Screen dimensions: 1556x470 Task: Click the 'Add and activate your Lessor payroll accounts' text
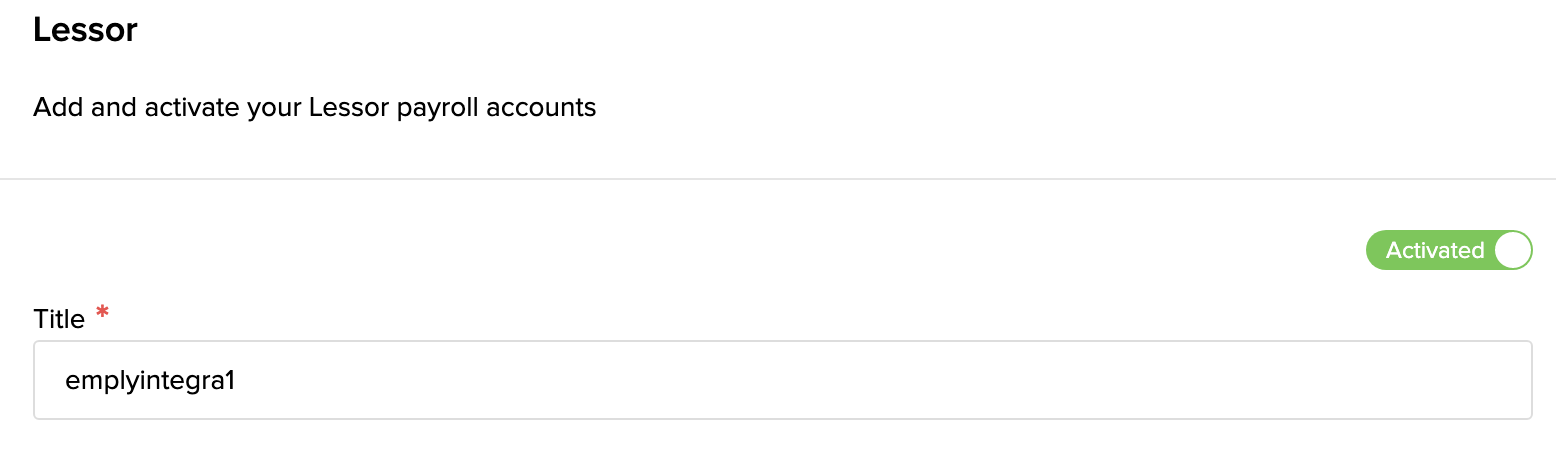pyautogui.click(x=314, y=107)
